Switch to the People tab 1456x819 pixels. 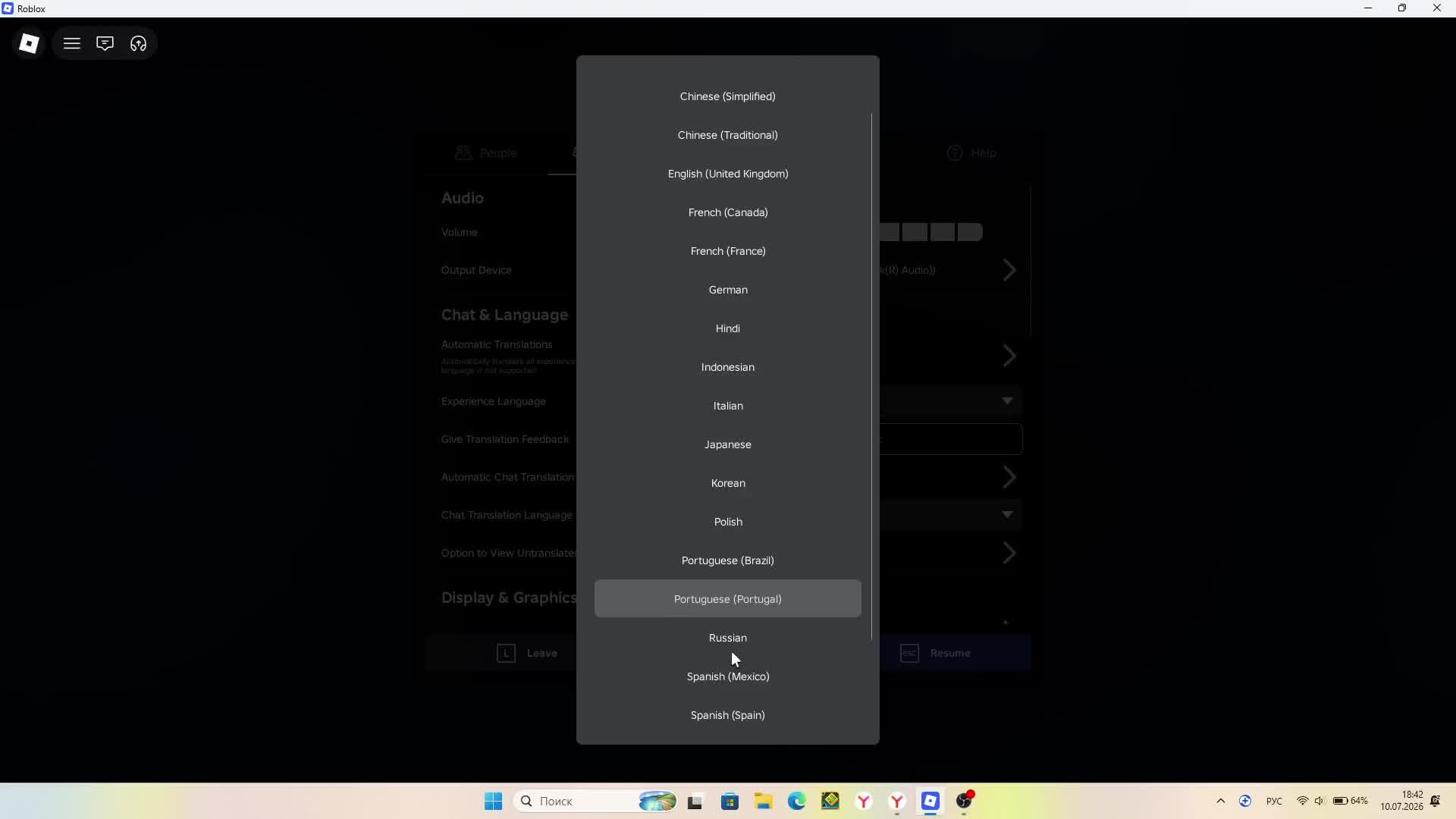coord(486,152)
